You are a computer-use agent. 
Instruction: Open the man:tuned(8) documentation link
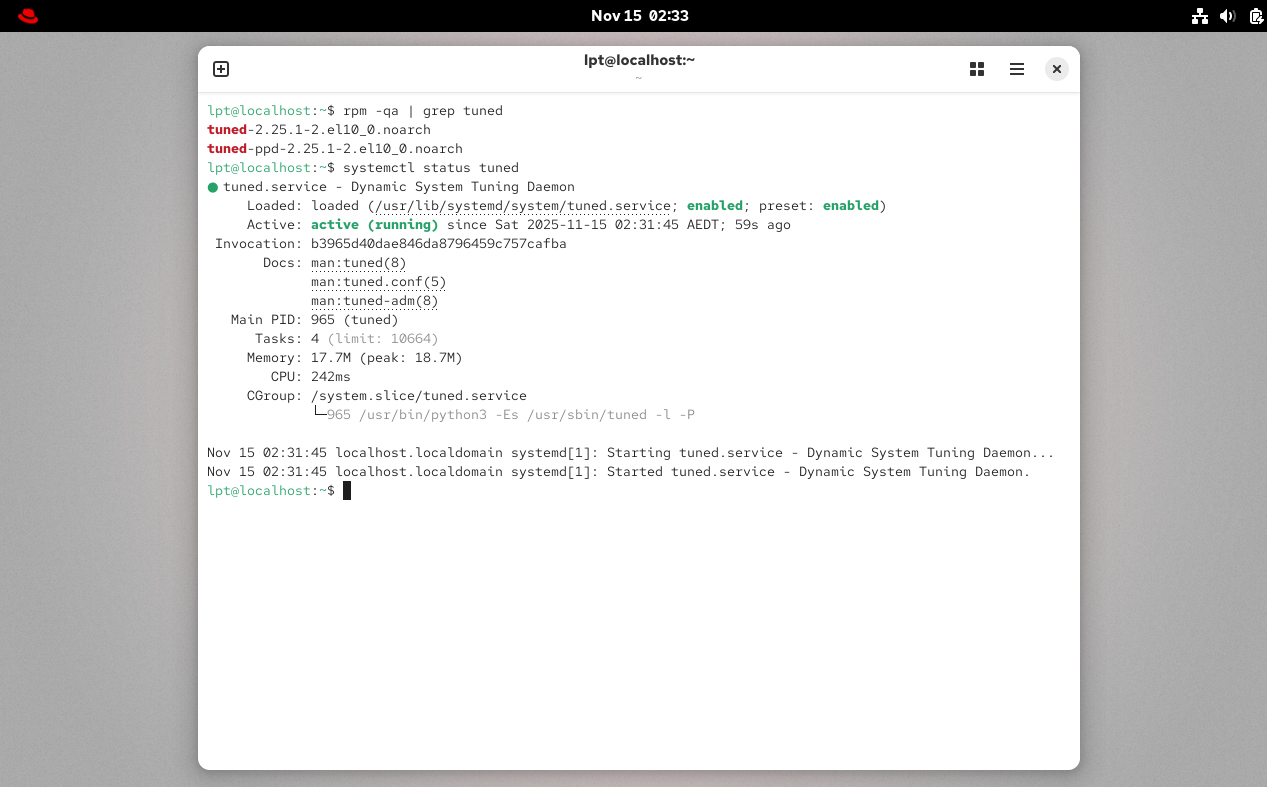(x=358, y=263)
